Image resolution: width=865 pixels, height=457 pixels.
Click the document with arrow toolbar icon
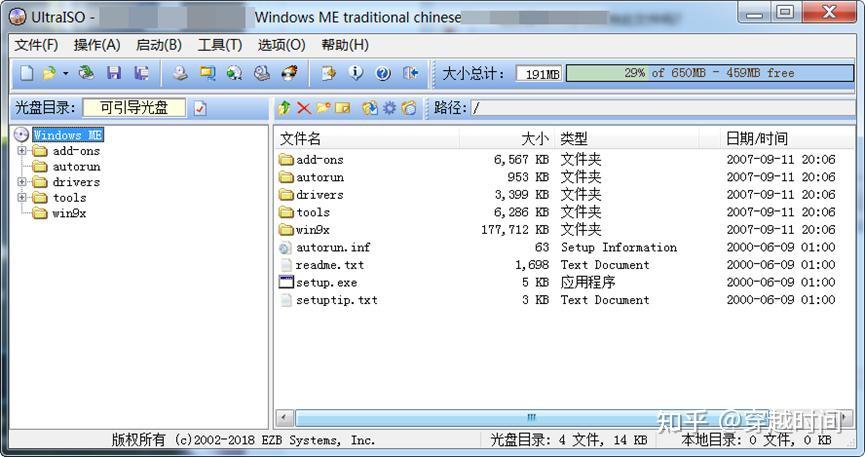[x=329, y=73]
